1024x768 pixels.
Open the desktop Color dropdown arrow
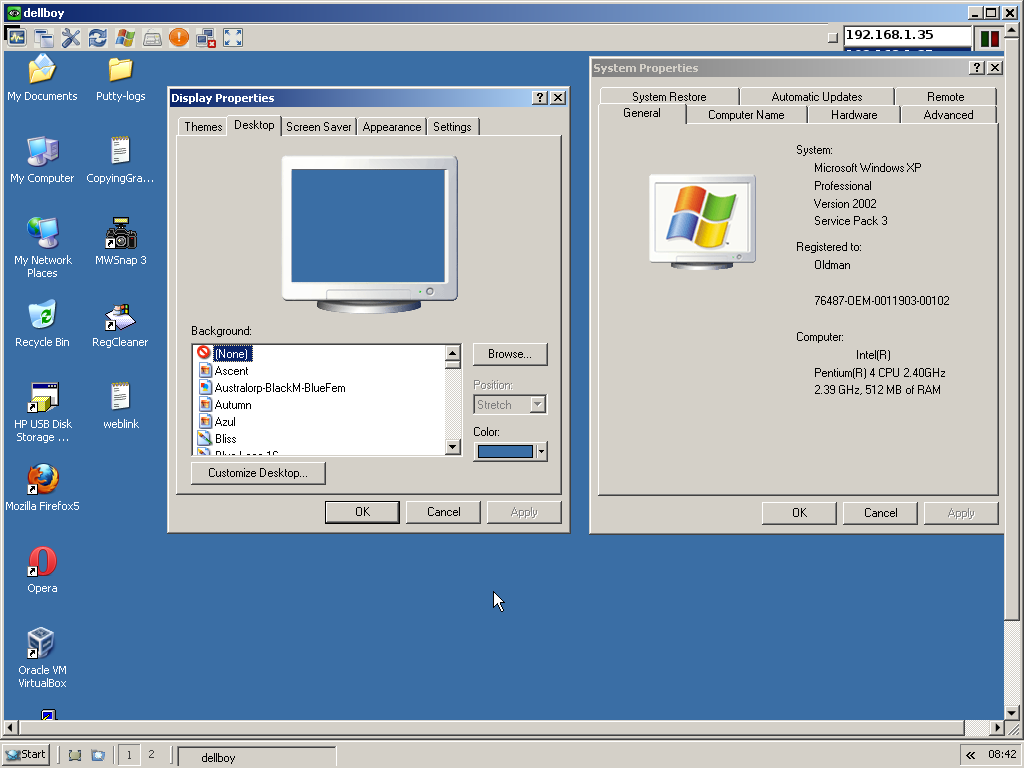(x=541, y=451)
